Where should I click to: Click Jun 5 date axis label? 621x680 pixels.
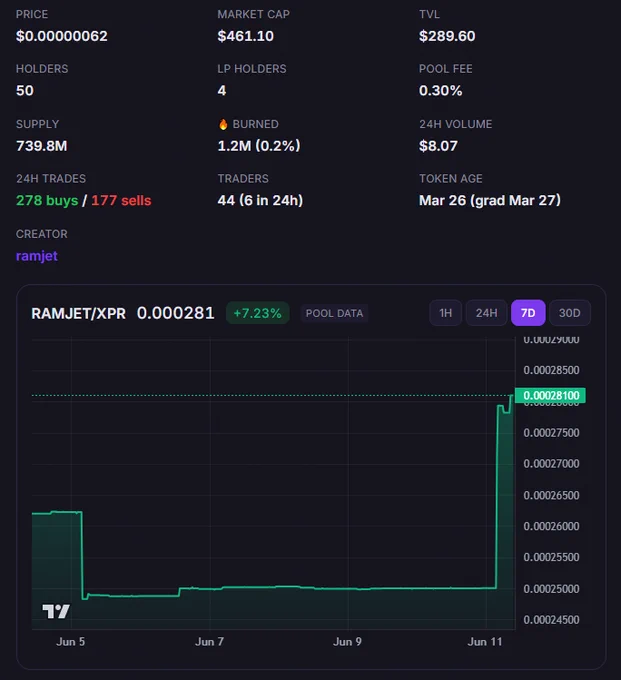coord(71,642)
